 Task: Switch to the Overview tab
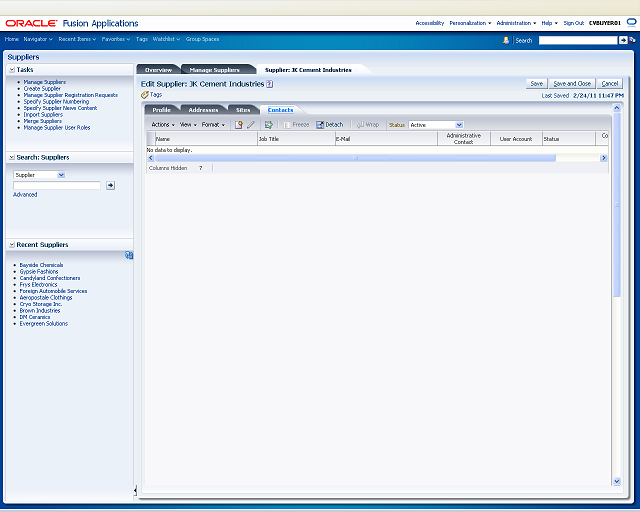click(158, 70)
